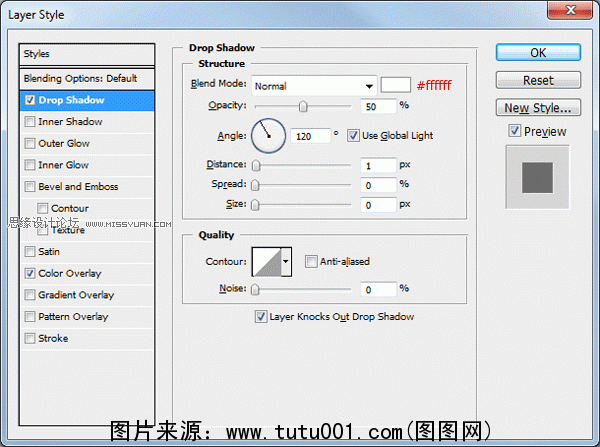The width and height of the screenshot is (600, 447).
Task: Tick the Stroke checkbox
Action: point(30,338)
